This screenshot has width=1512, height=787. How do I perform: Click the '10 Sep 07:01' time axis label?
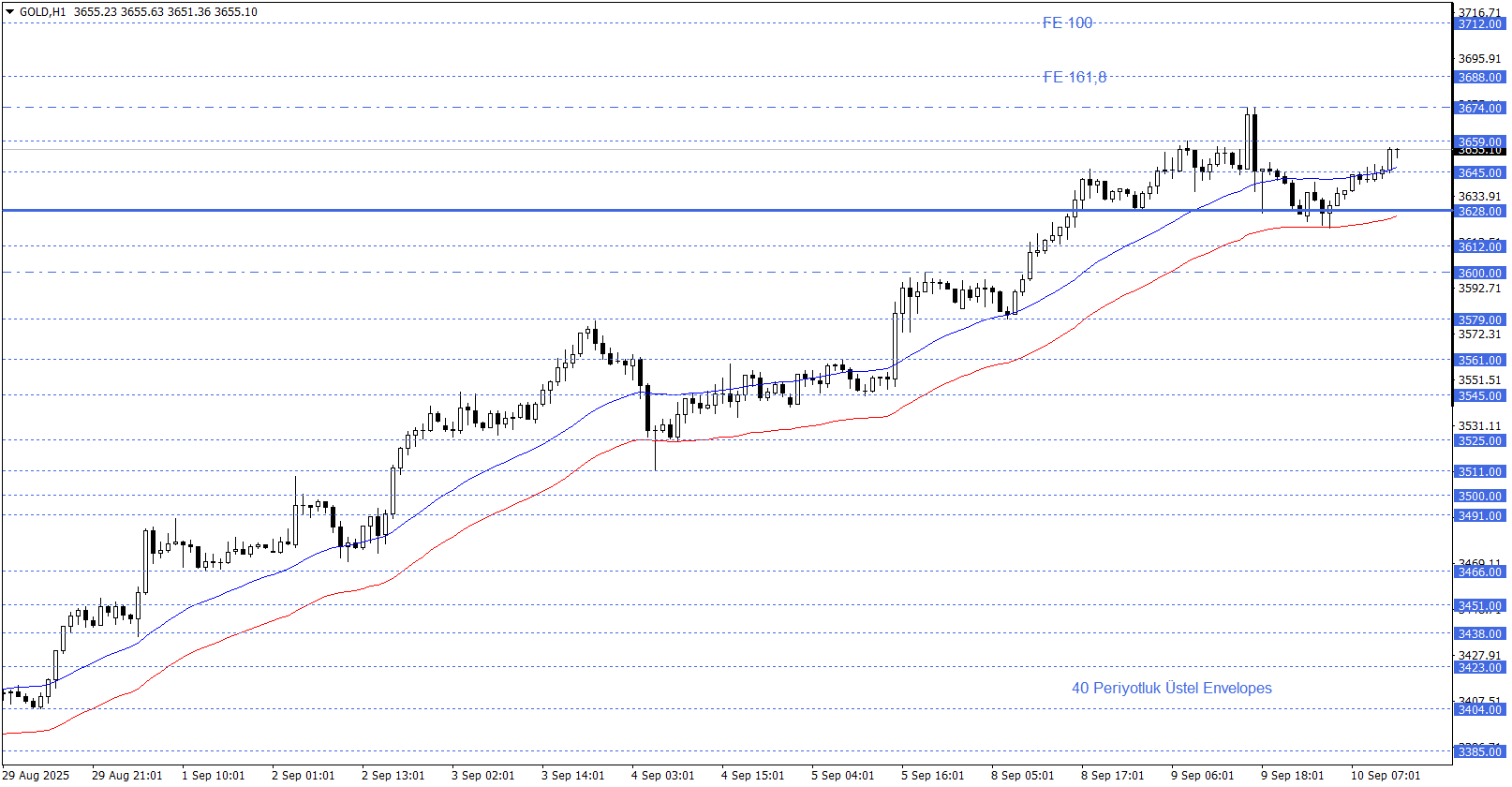tap(1386, 776)
